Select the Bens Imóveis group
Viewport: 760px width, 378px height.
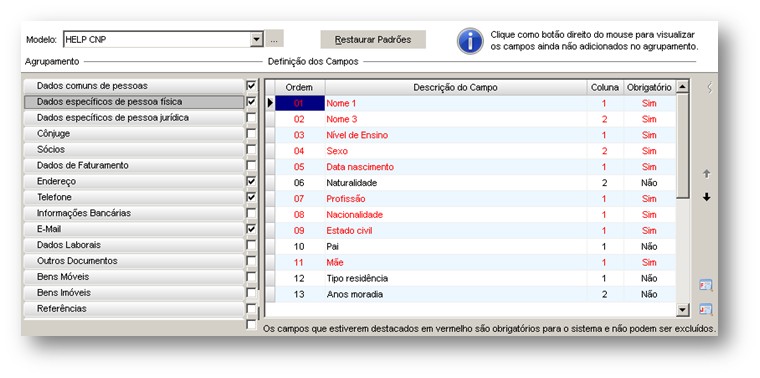[134, 293]
